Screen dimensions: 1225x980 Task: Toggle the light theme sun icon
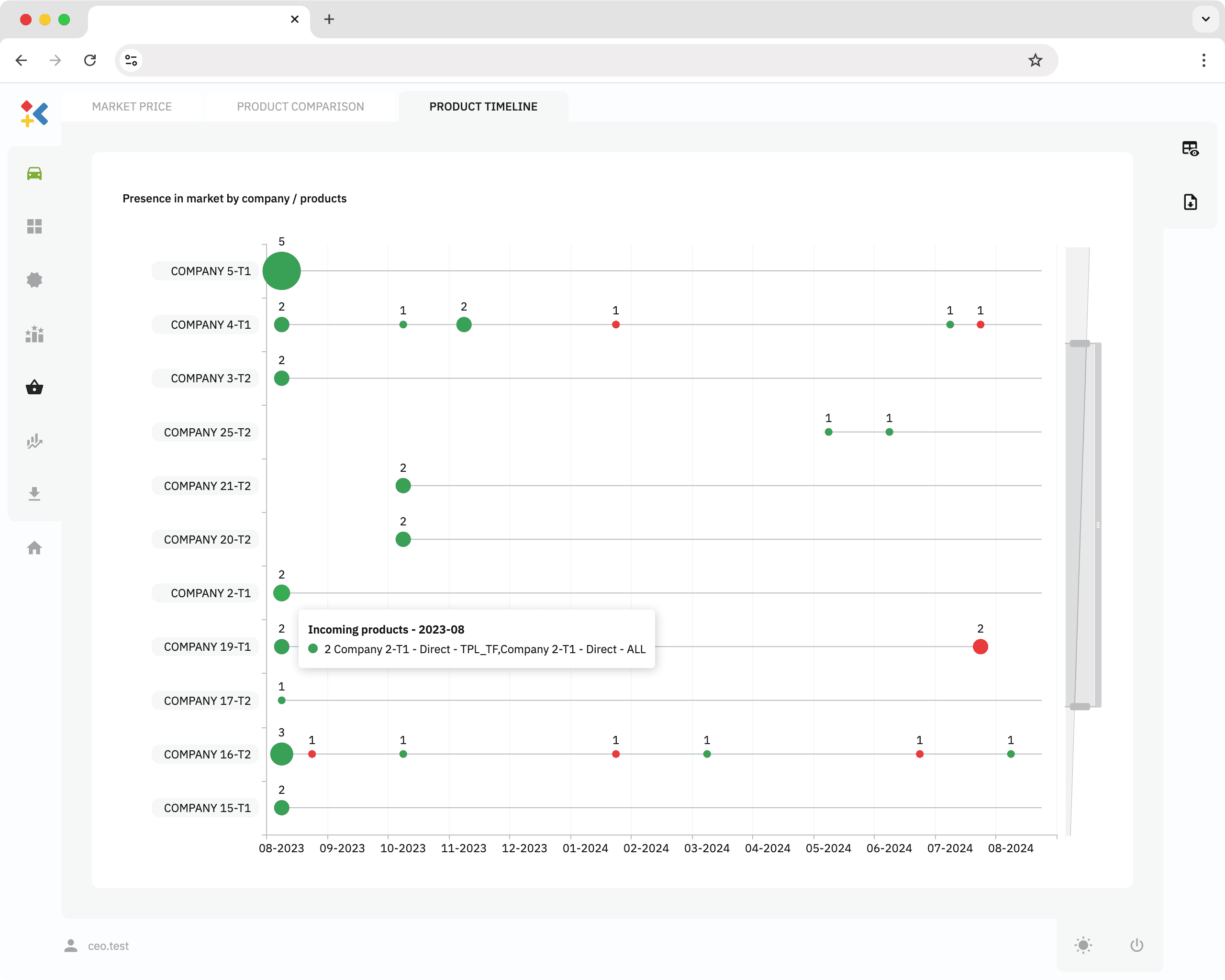(x=1083, y=946)
